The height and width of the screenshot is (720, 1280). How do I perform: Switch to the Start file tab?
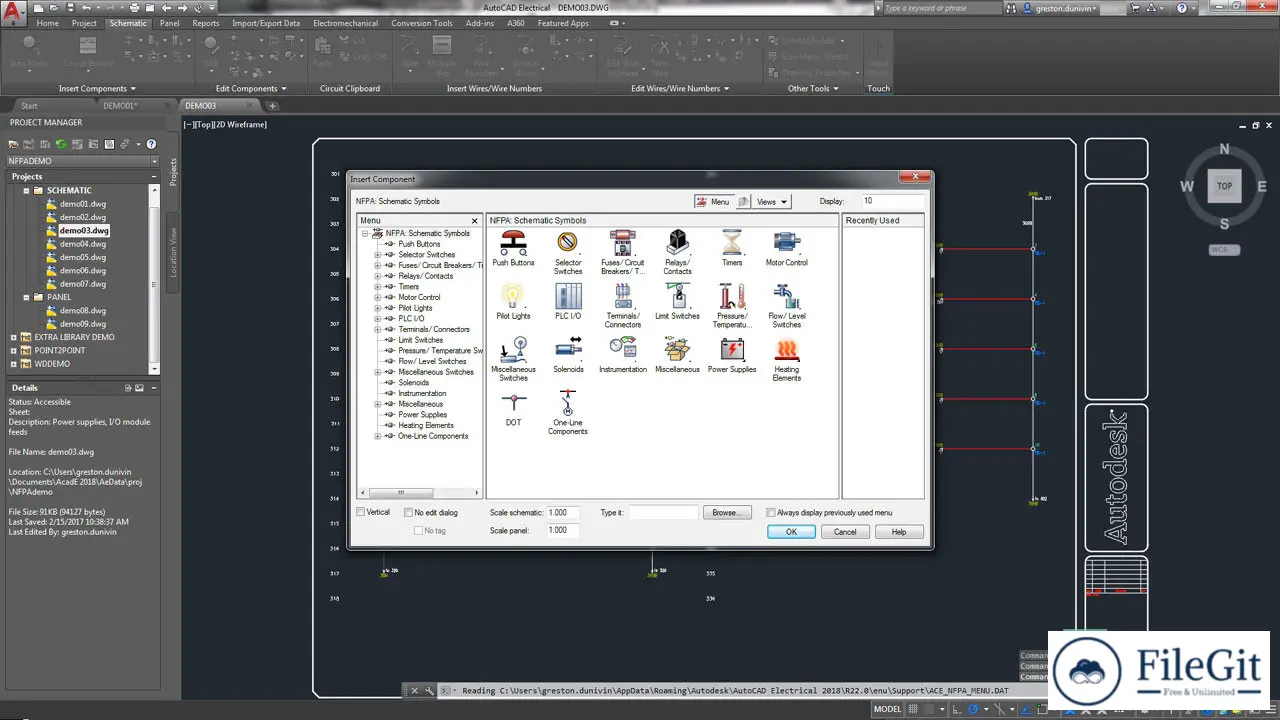point(29,105)
